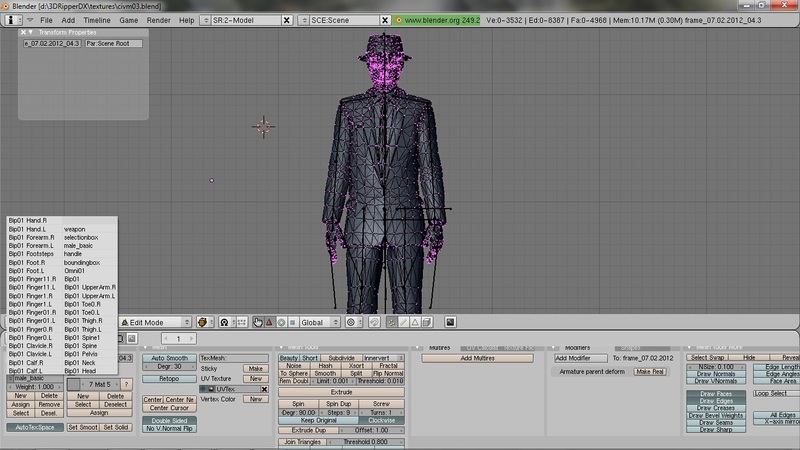This screenshot has width=800, height=450.
Task: Click the Extrude button
Action: (x=341, y=392)
